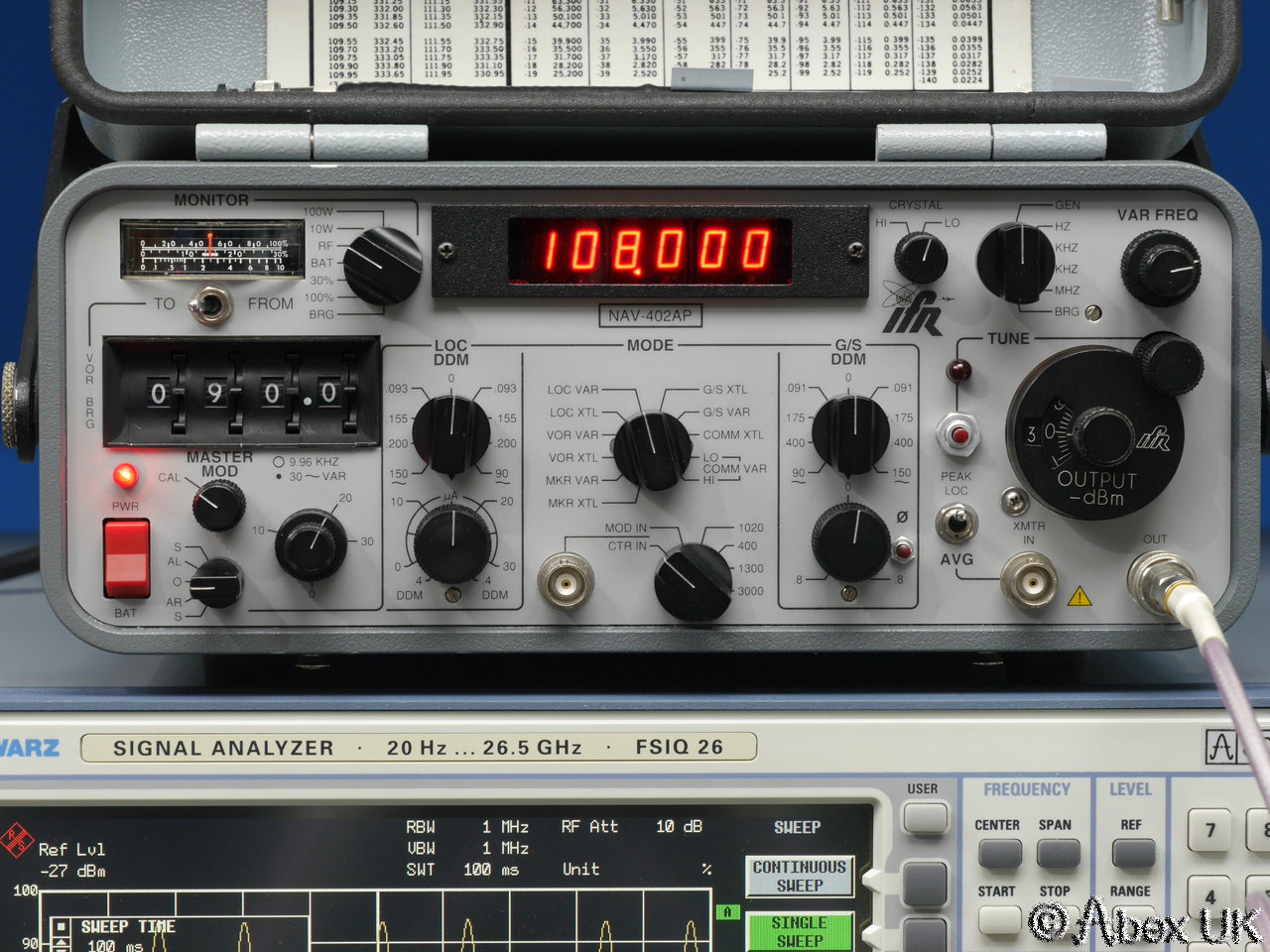This screenshot has width=1270, height=952.
Task: Click the MOD IN BNC connector
Action: [x=565, y=581]
